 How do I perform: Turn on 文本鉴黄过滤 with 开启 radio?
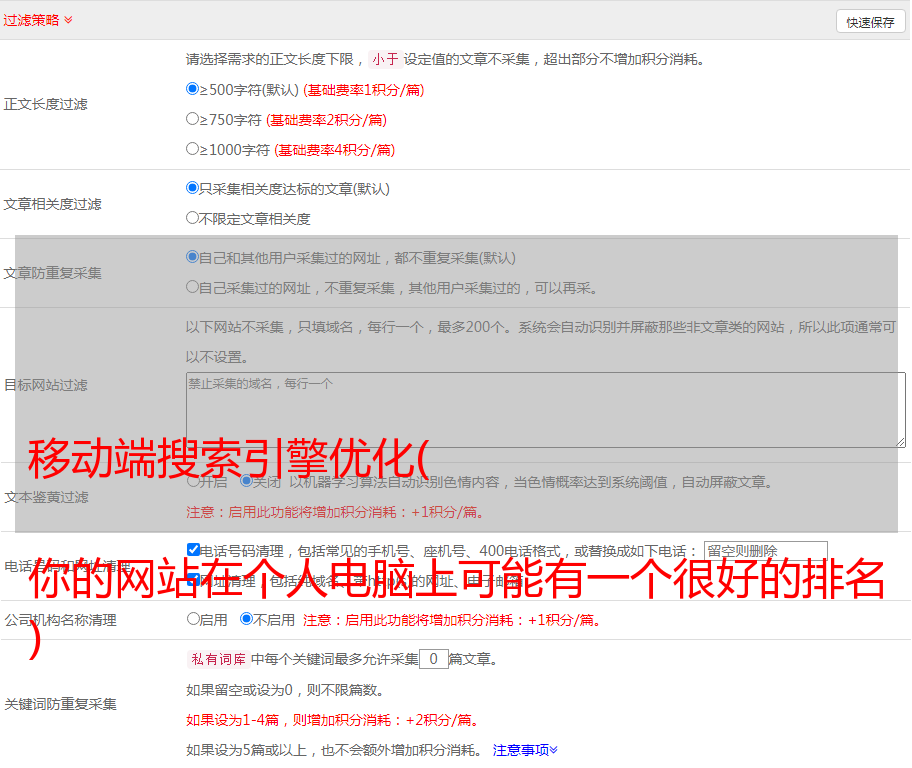tap(193, 481)
